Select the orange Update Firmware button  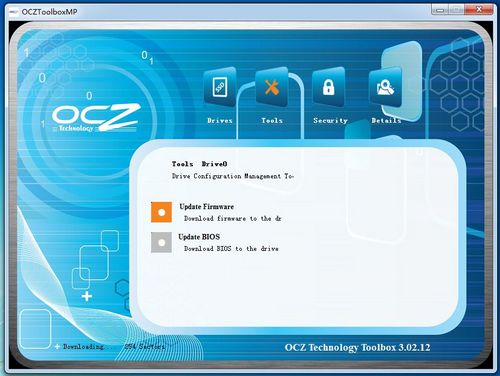161,212
